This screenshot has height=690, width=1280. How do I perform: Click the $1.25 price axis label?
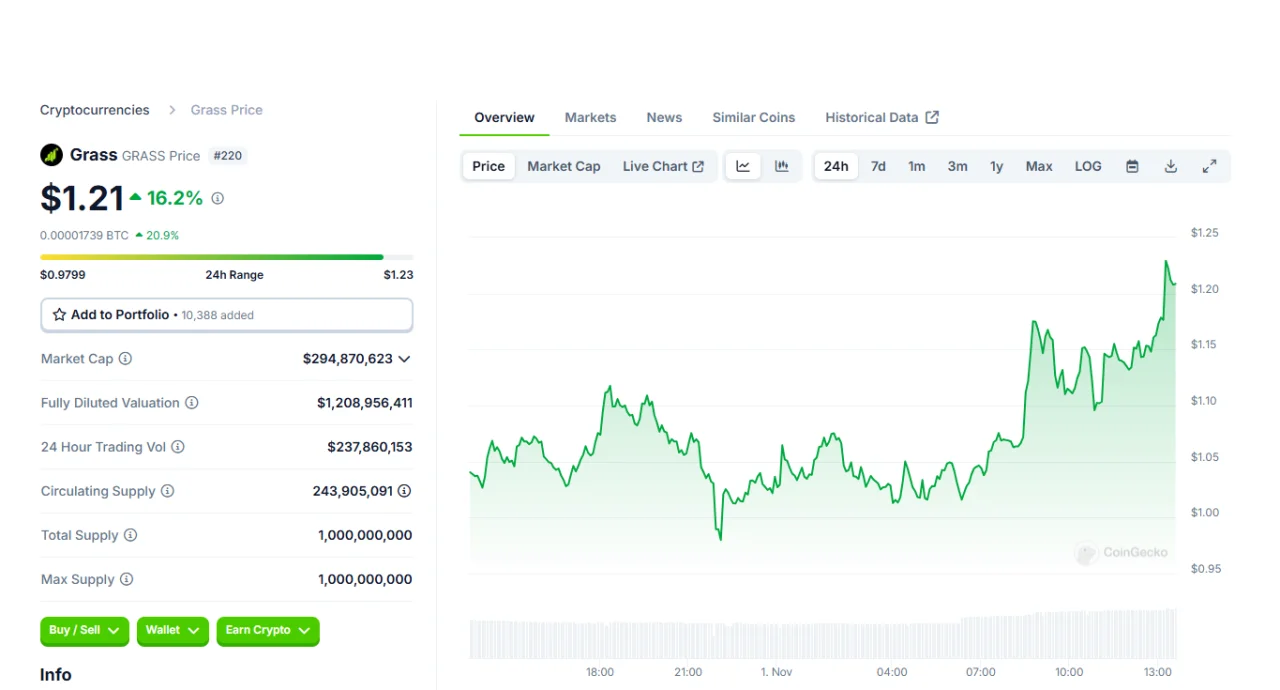coord(1205,233)
